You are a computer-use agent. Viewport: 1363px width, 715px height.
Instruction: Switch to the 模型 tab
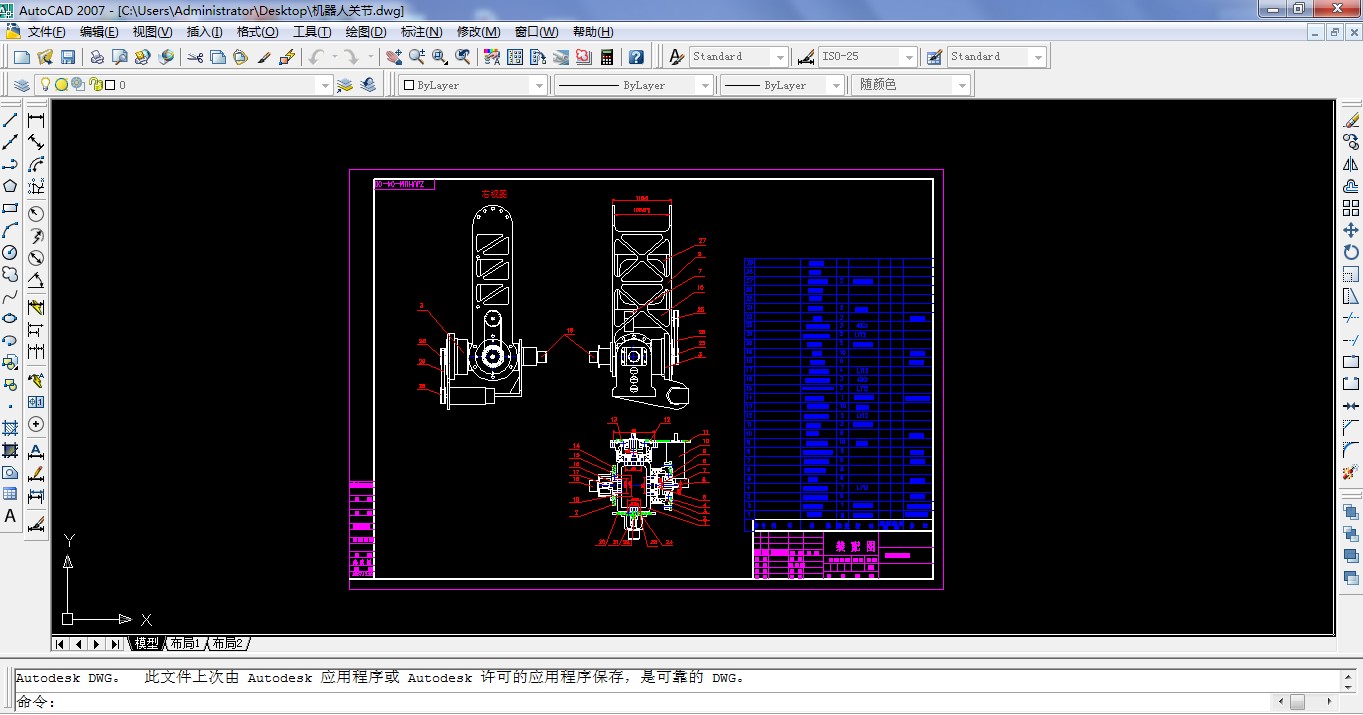tap(146, 643)
